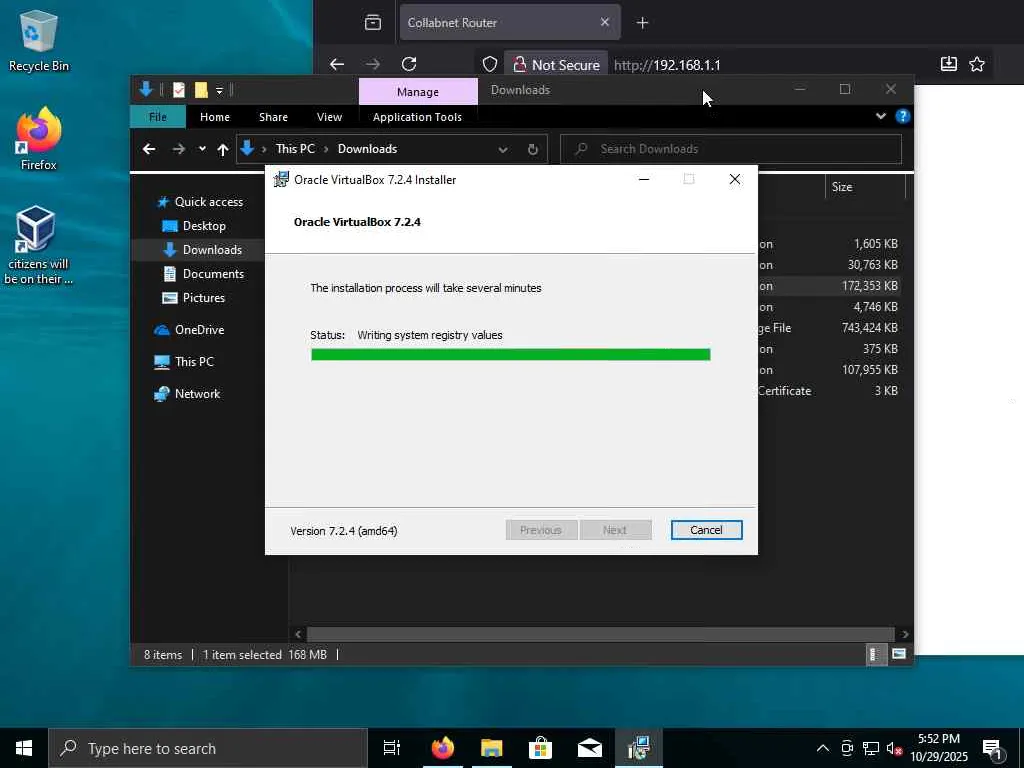This screenshot has height=768, width=1024.
Task: Go up one folder level in Explorer
Action: 223,149
